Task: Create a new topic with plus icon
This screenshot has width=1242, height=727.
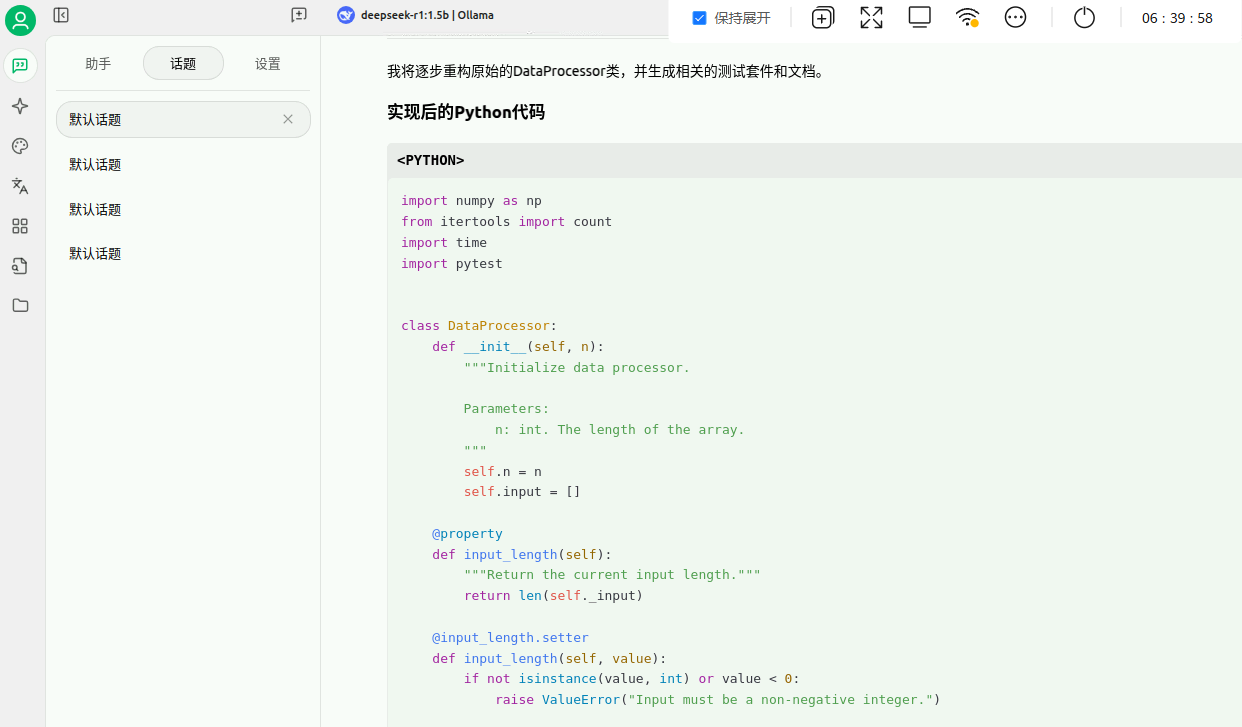Action: tap(299, 15)
